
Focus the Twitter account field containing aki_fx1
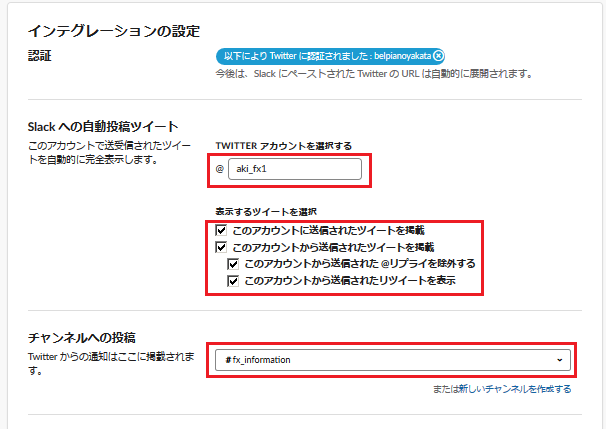(x=295, y=169)
